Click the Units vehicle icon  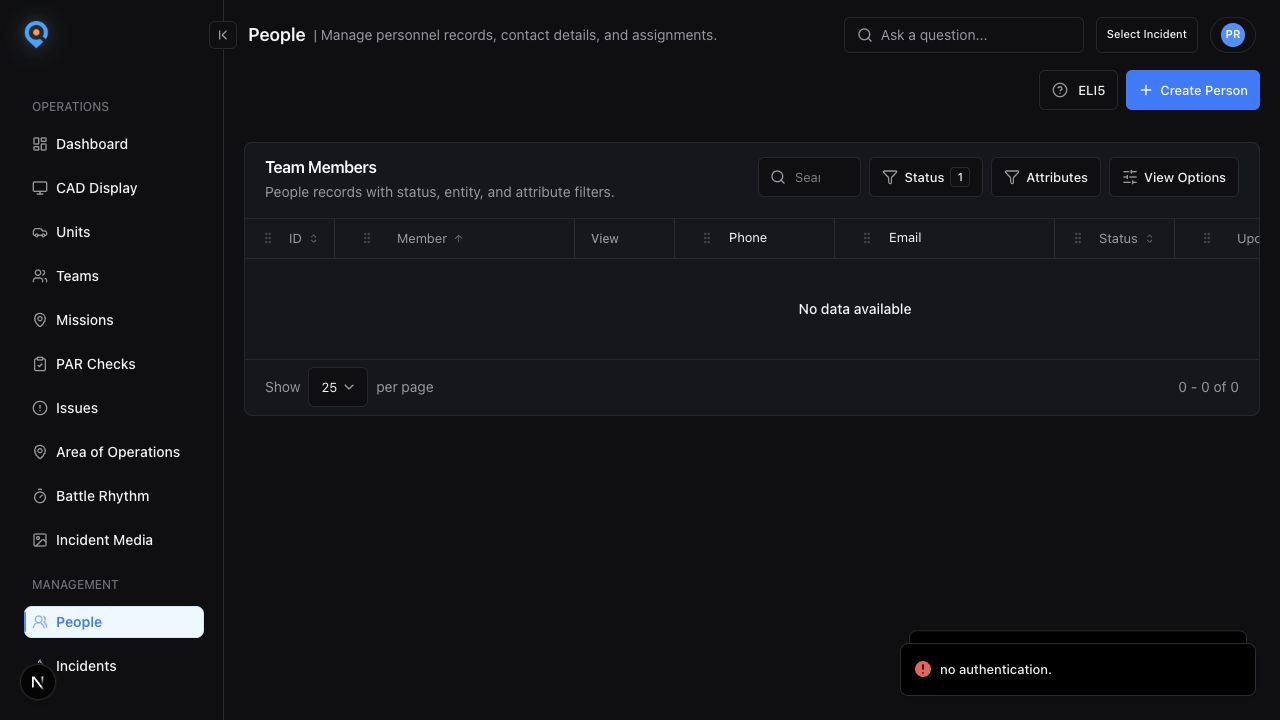tap(40, 232)
